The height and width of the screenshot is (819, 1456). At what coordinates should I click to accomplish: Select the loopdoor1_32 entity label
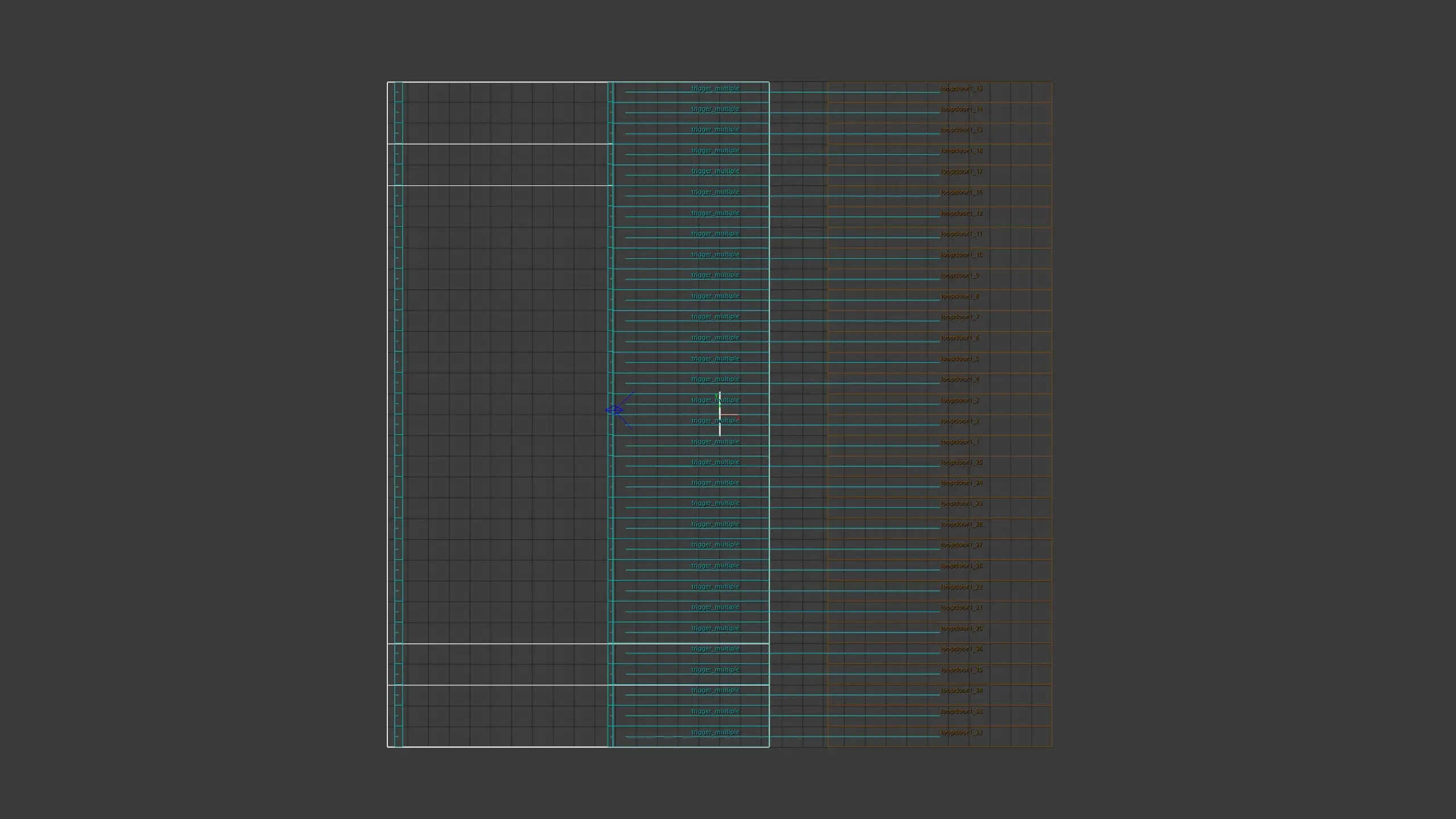(961, 733)
